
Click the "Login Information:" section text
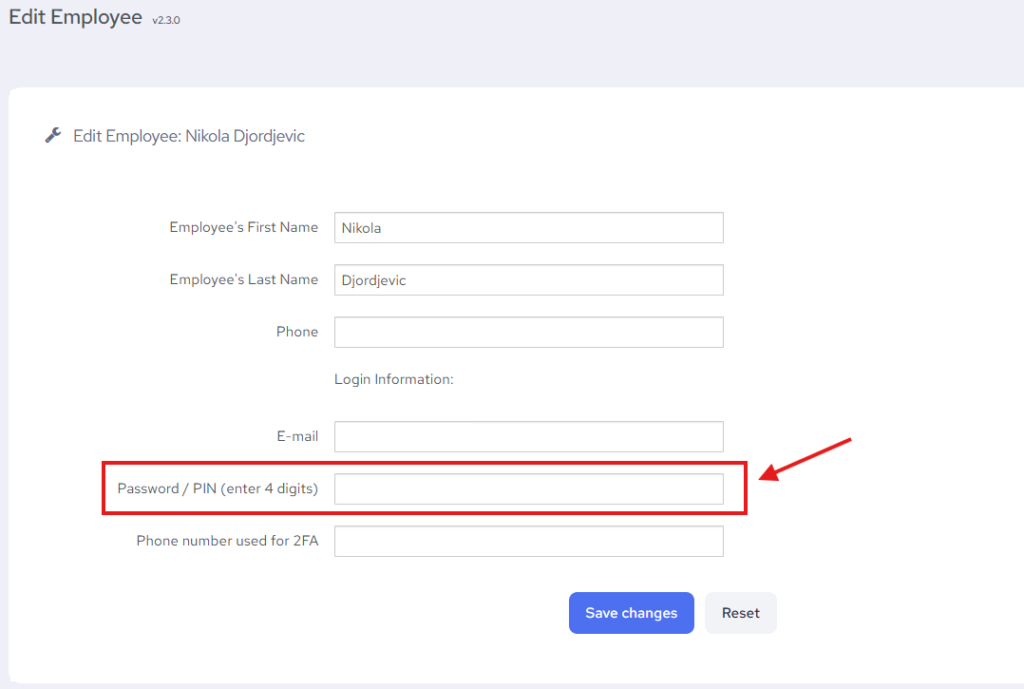click(x=394, y=380)
